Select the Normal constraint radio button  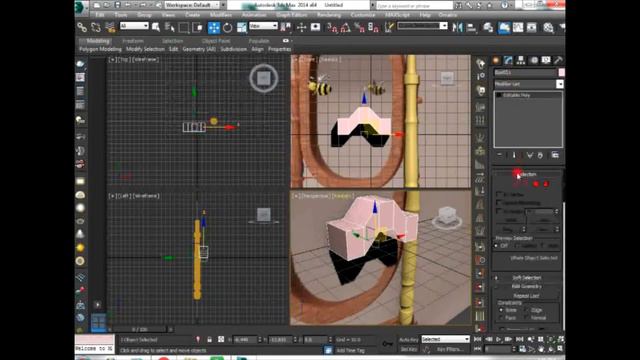click(x=527, y=318)
